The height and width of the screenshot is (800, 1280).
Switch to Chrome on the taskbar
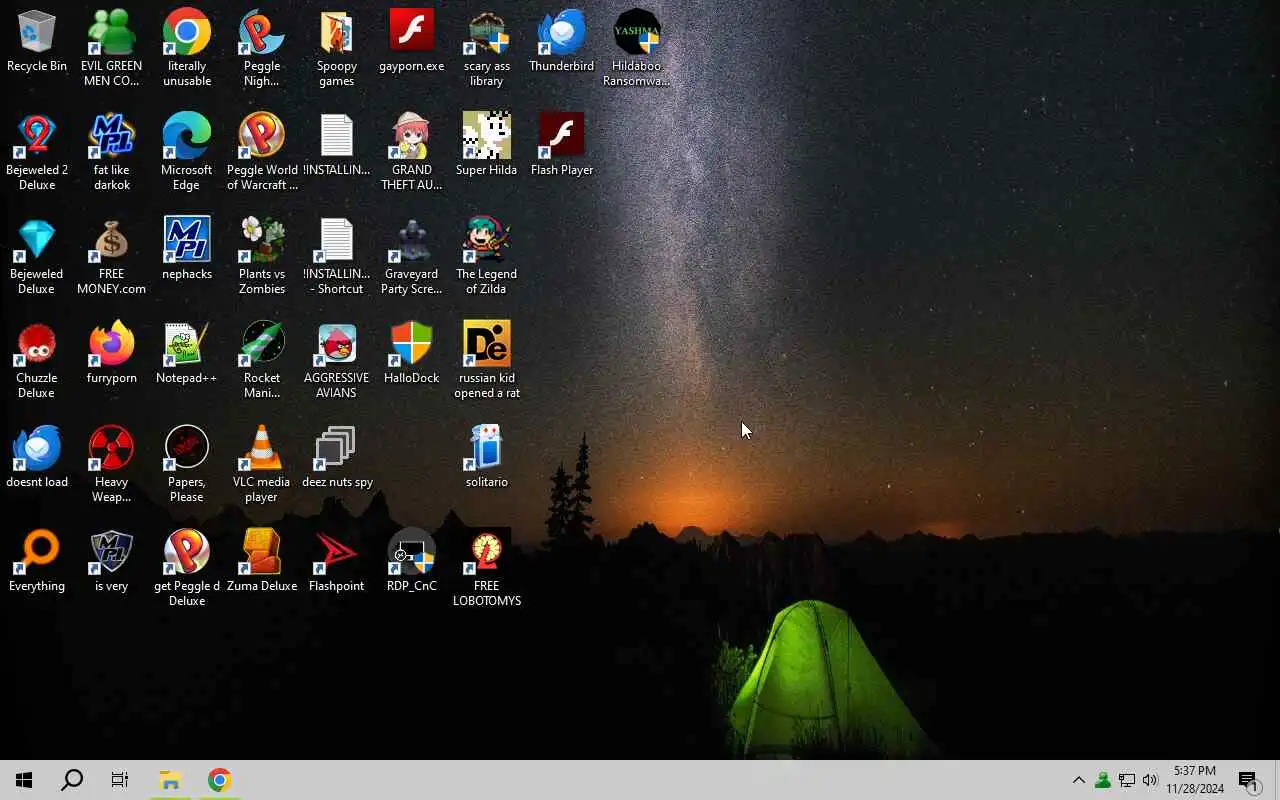[219, 780]
